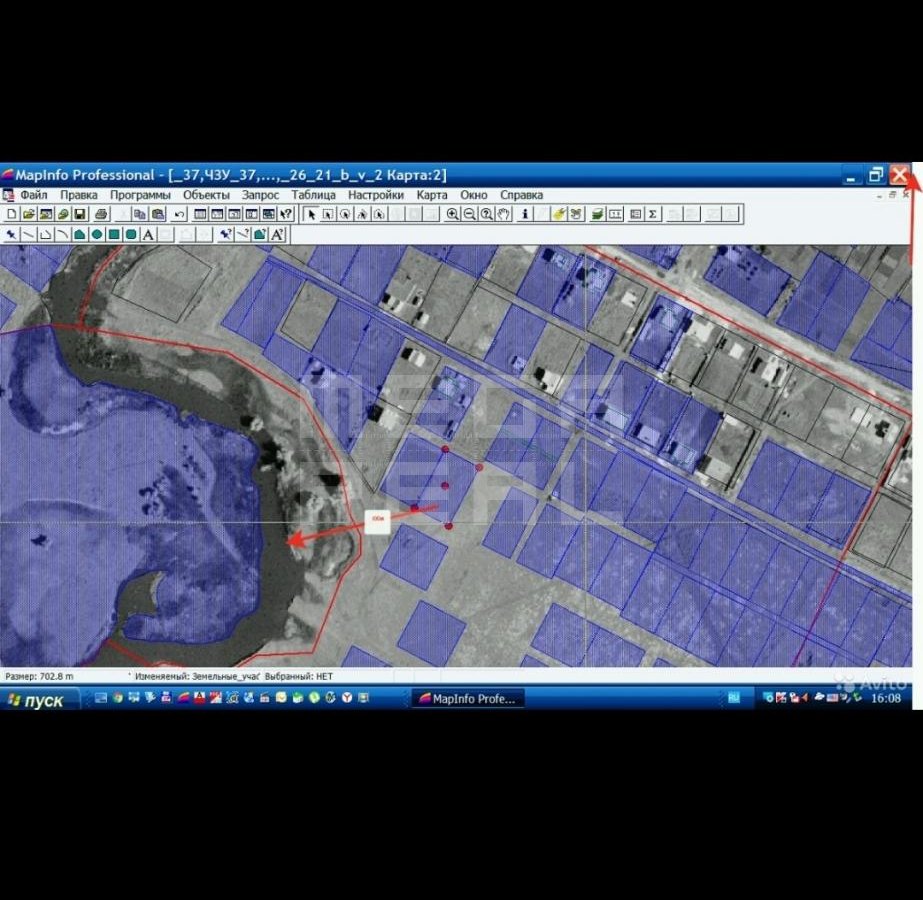Click the Размер status bar field
Image resolution: width=923 pixels, height=900 pixels.
click(x=40, y=676)
